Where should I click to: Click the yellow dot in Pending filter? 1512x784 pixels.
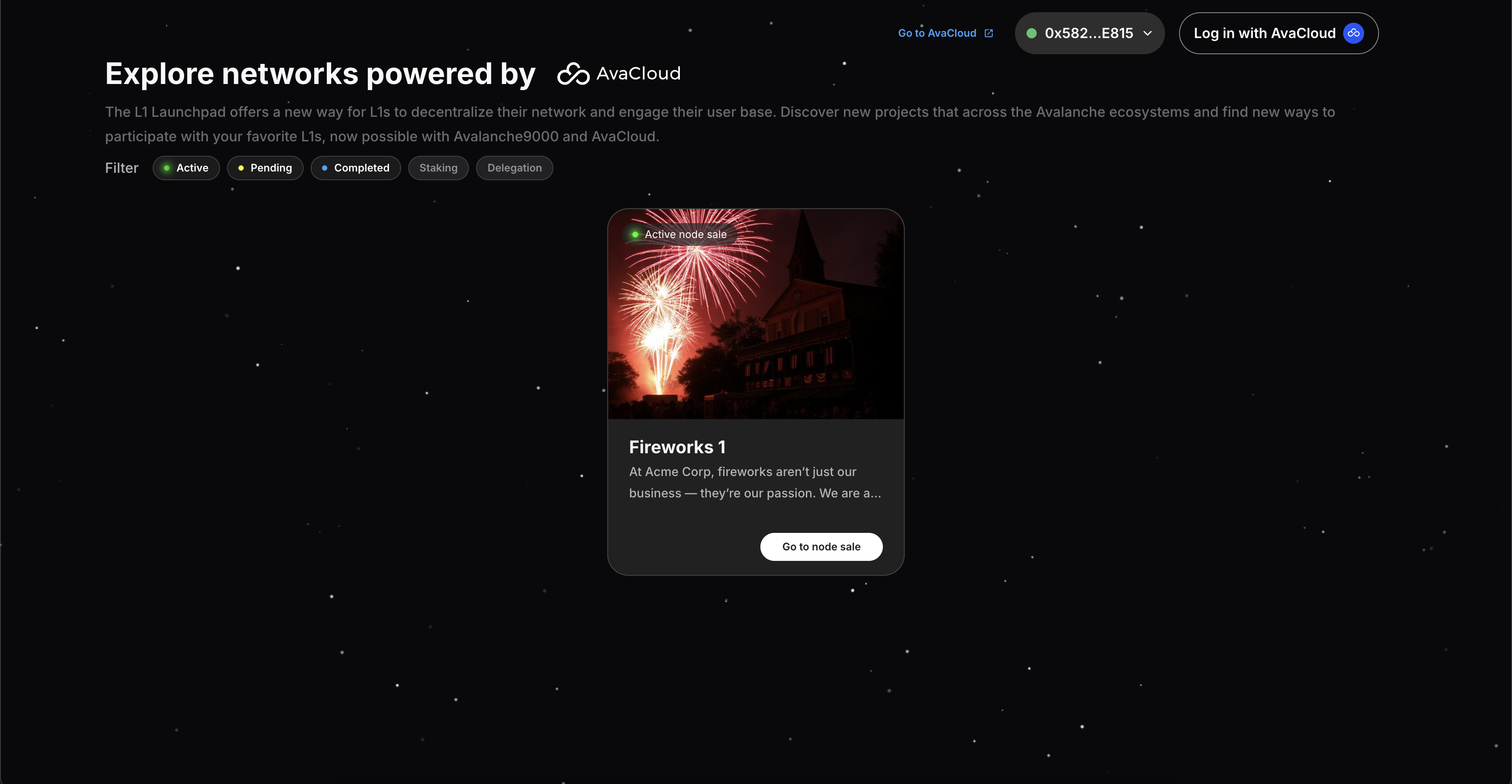(241, 168)
